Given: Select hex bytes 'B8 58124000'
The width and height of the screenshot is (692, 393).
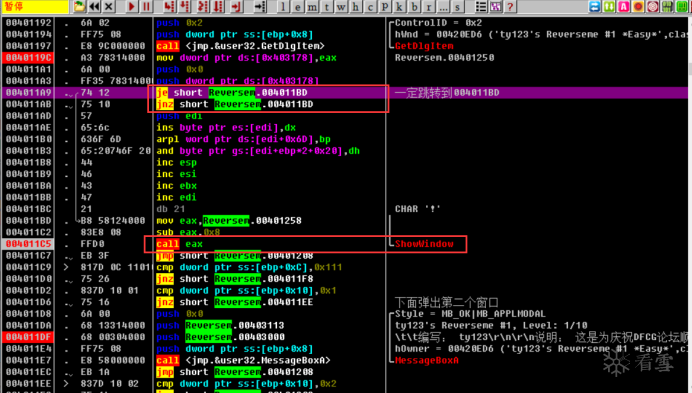Looking at the screenshot, I should [x=113, y=220].
